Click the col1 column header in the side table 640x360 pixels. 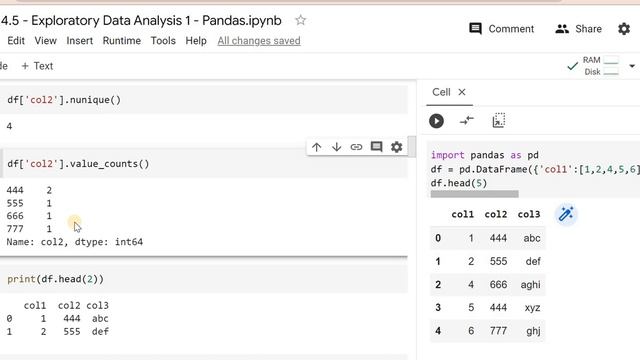[462, 214]
